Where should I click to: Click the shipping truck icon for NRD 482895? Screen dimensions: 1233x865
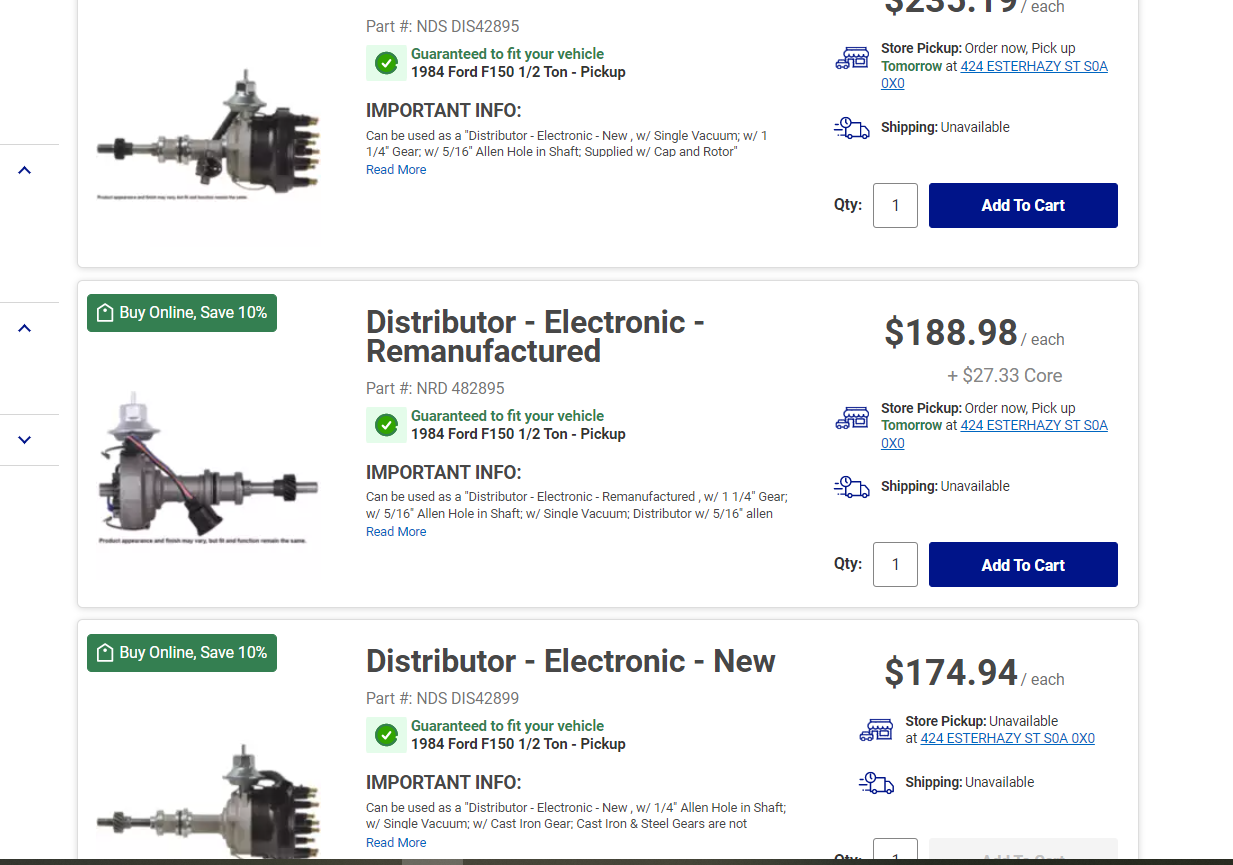[852, 487]
